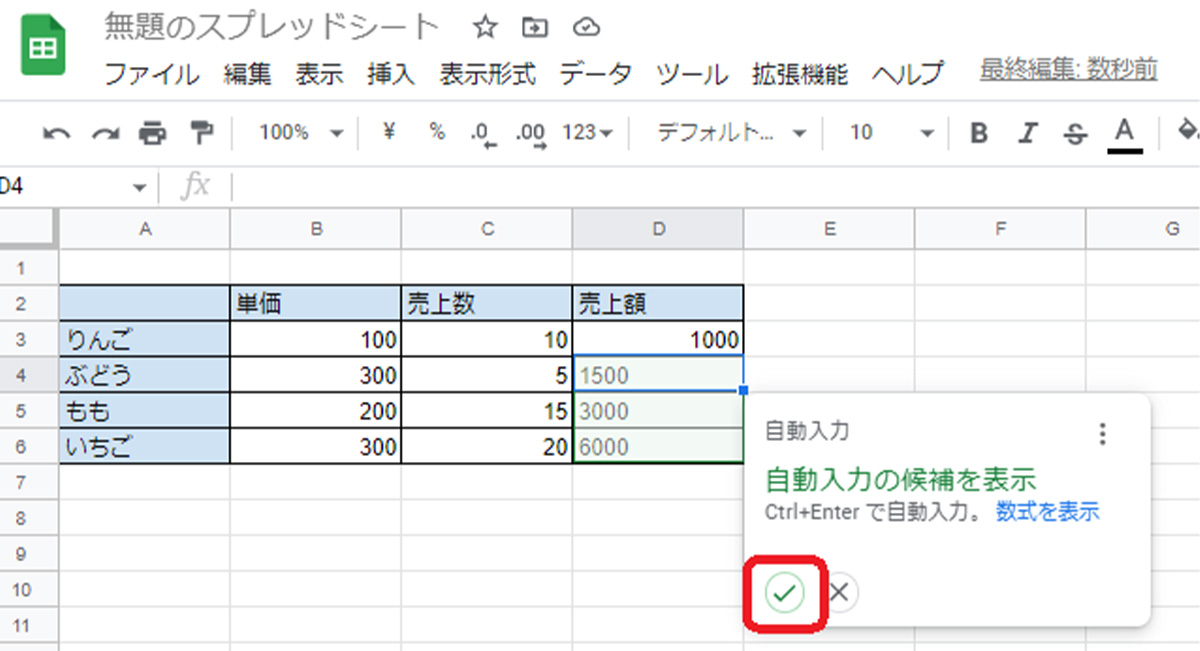Image resolution: width=1200 pixels, height=651 pixels.
Task: Open the 挿入 menu
Action: point(391,74)
